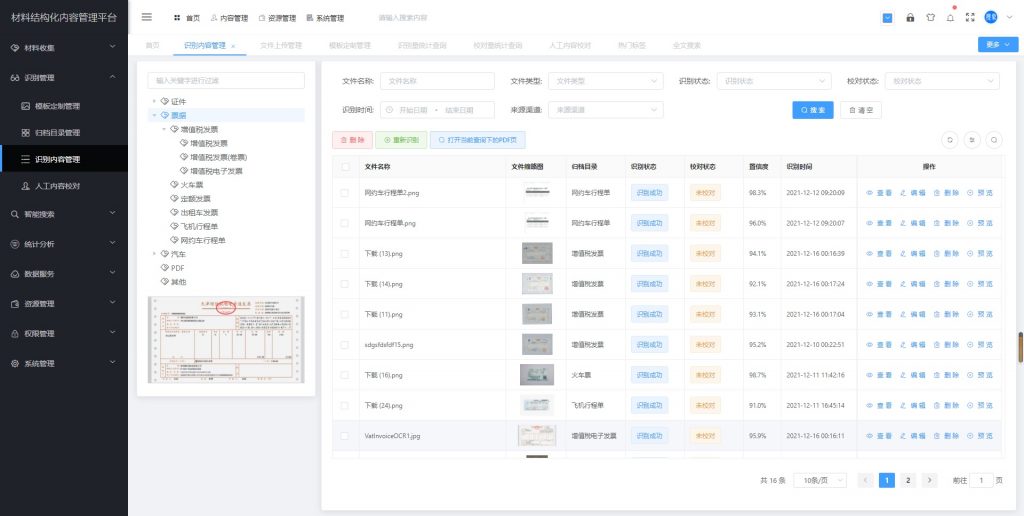Image resolution: width=1024 pixels, height=516 pixels.
Task: Open the 文件类型 dropdown
Action: (605, 81)
